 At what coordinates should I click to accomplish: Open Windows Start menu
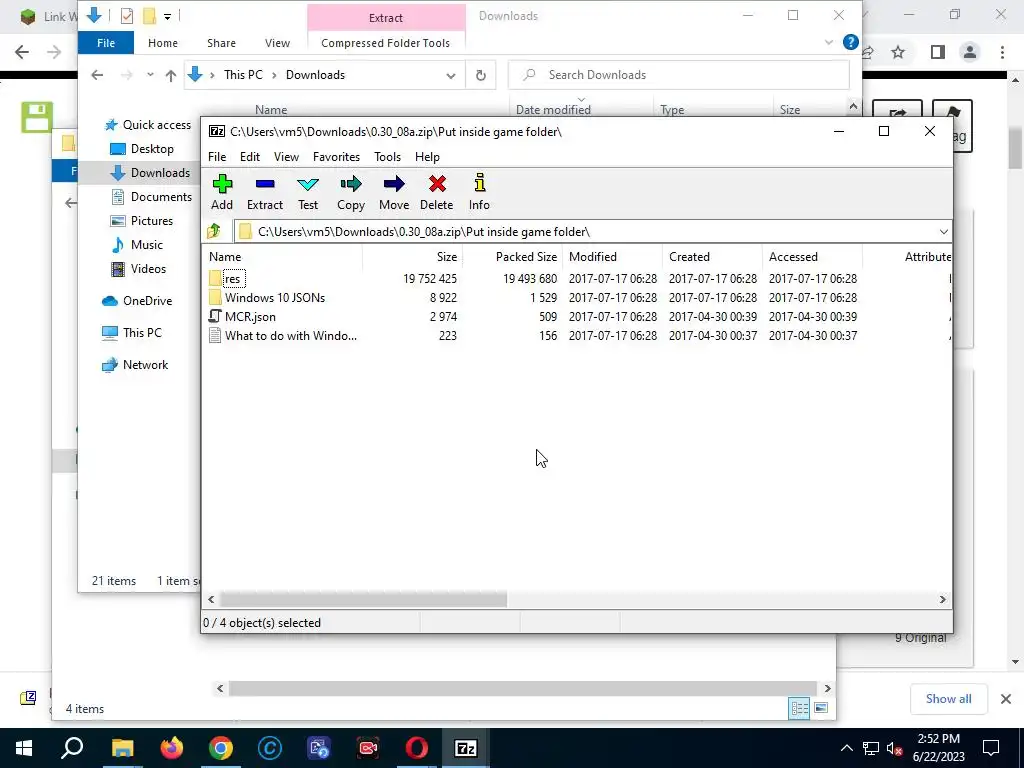click(24, 748)
